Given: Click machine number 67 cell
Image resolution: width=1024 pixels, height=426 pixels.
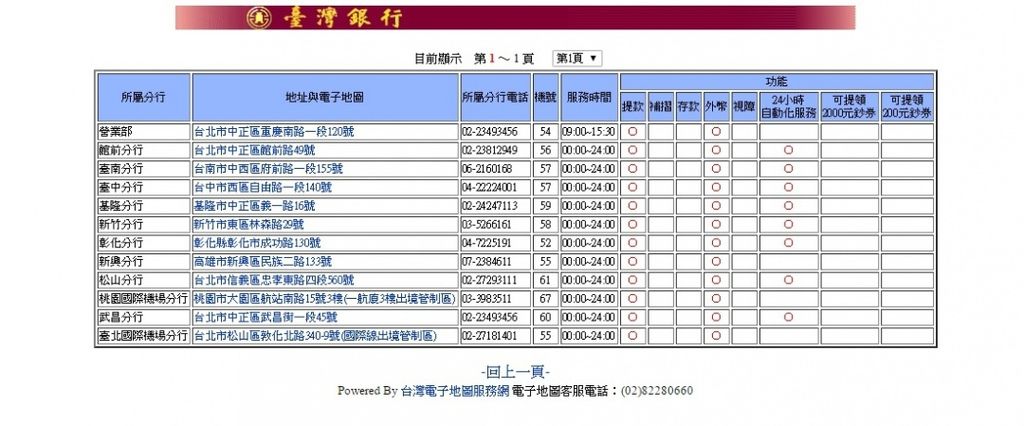Looking at the screenshot, I should tap(546, 299).
